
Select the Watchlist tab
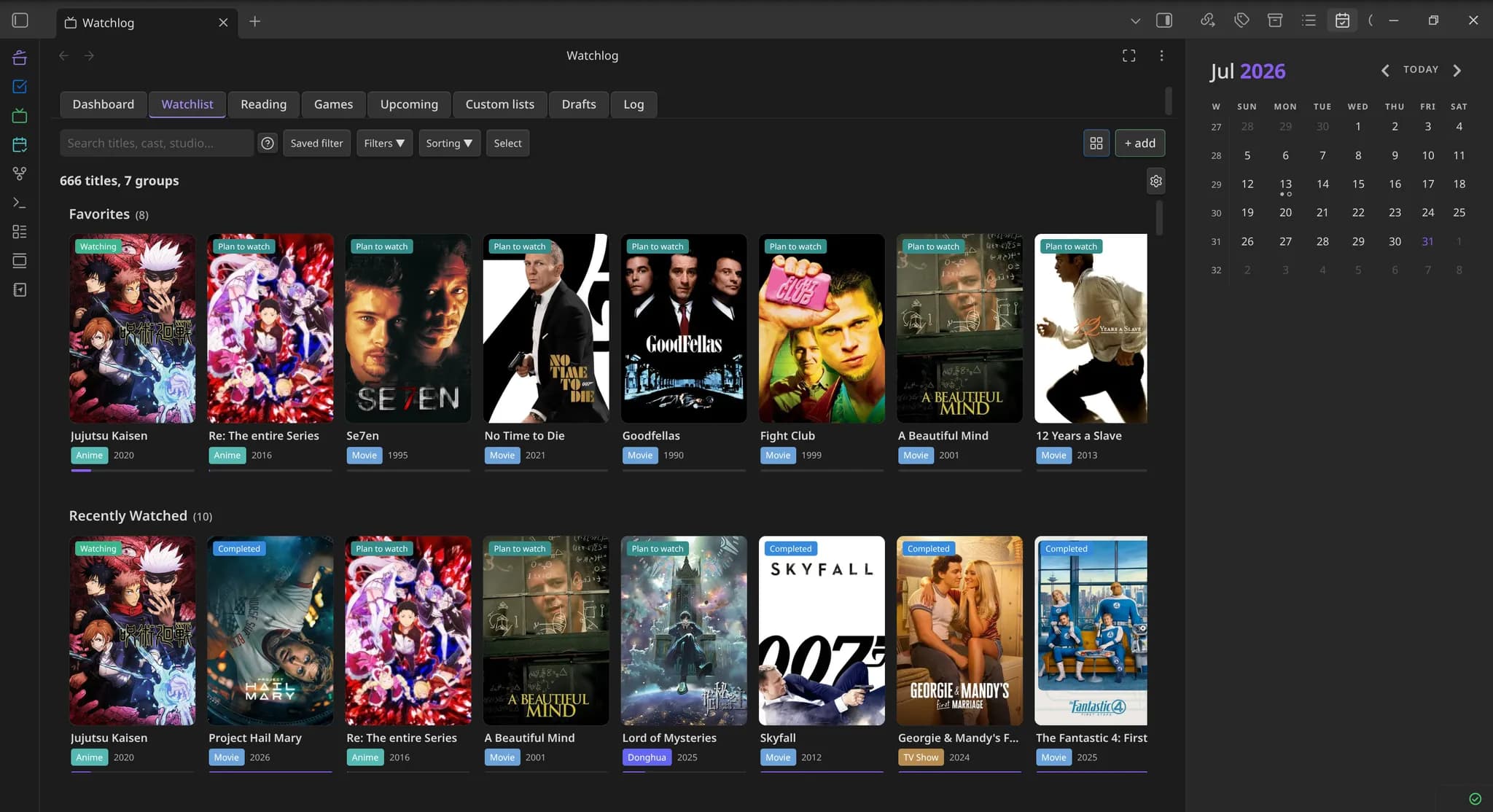[x=187, y=104]
